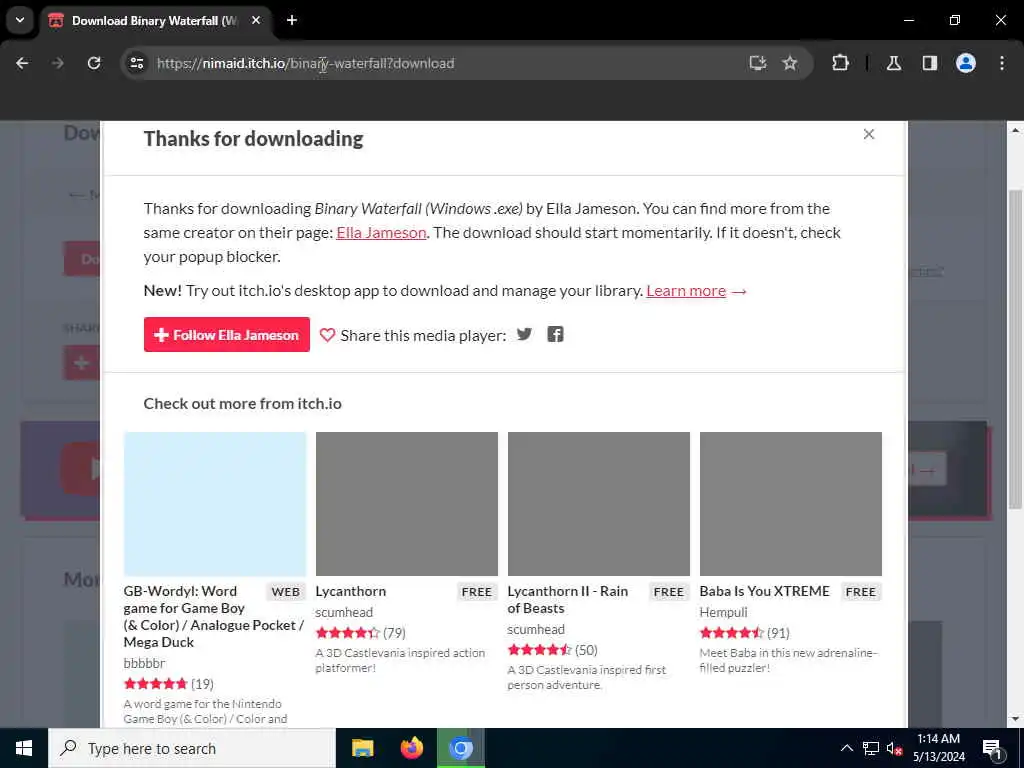The width and height of the screenshot is (1024, 768).
Task: Open Lycanthorn game thumbnail
Action: pyautogui.click(x=407, y=504)
